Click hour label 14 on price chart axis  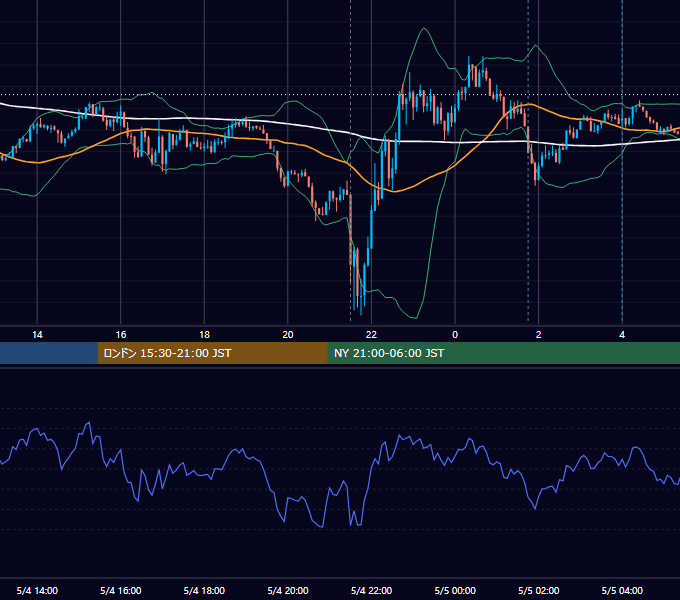(x=37, y=334)
